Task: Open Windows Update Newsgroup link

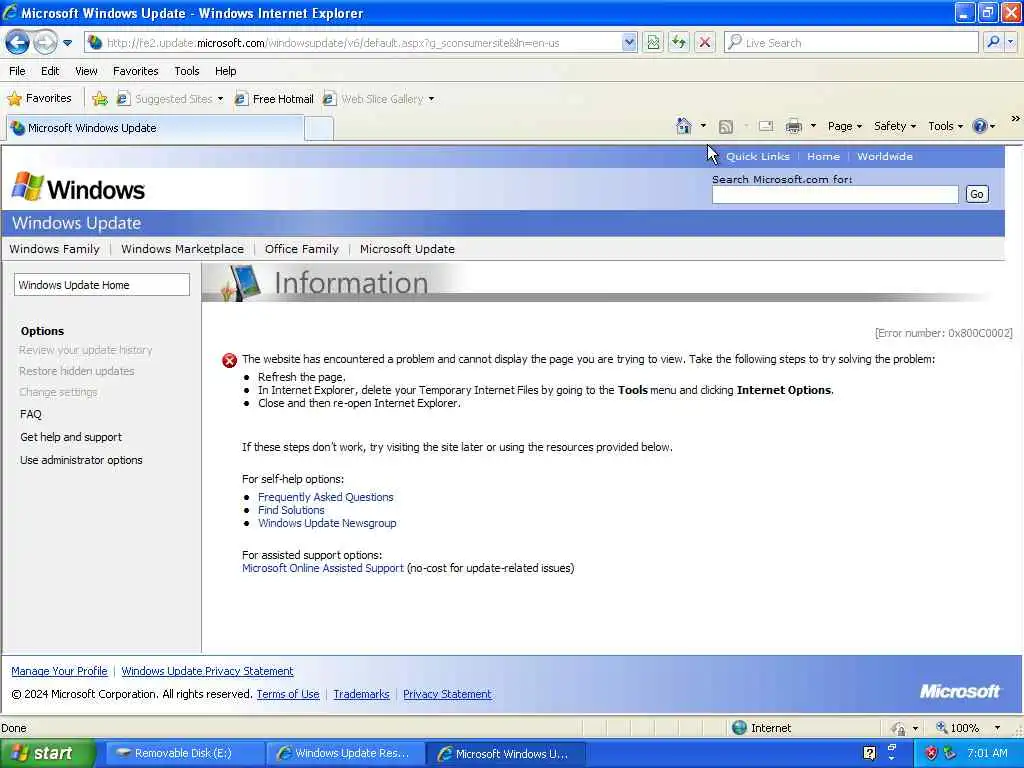Action: (327, 523)
